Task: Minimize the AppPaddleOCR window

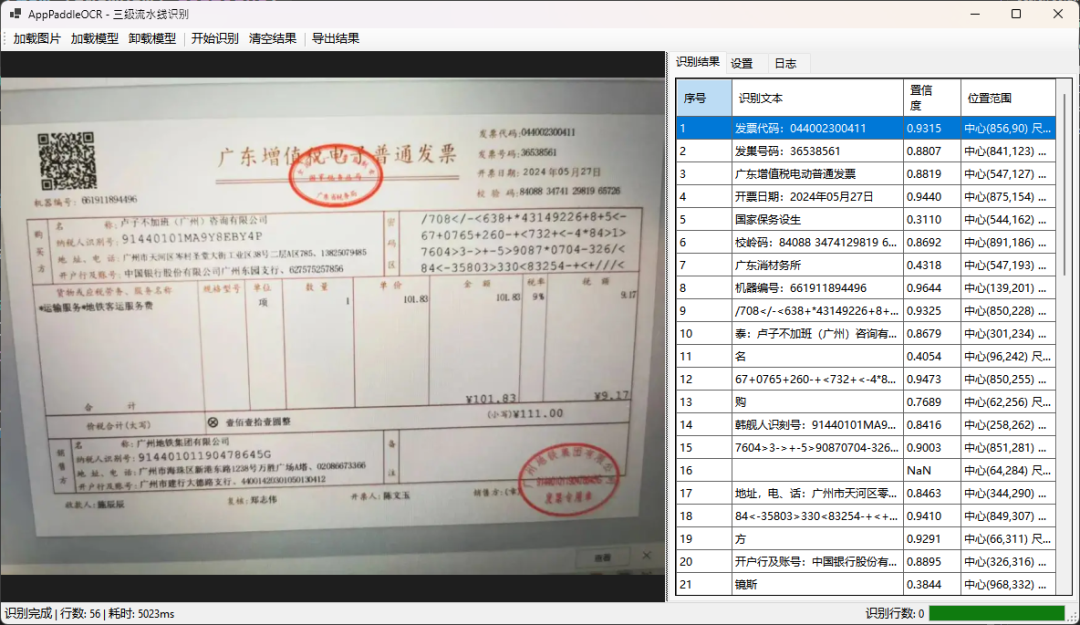Action: pyautogui.click(x=975, y=14)
